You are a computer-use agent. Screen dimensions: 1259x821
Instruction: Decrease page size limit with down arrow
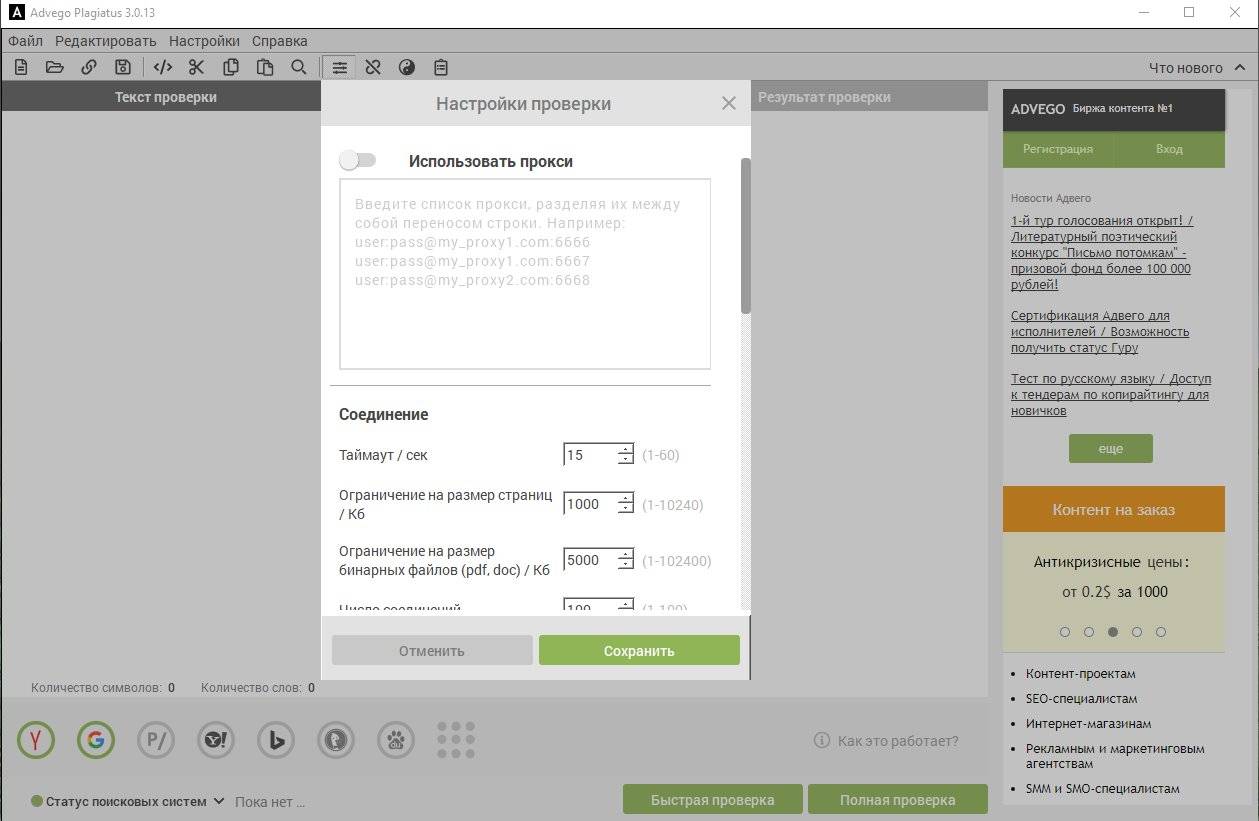625,510
